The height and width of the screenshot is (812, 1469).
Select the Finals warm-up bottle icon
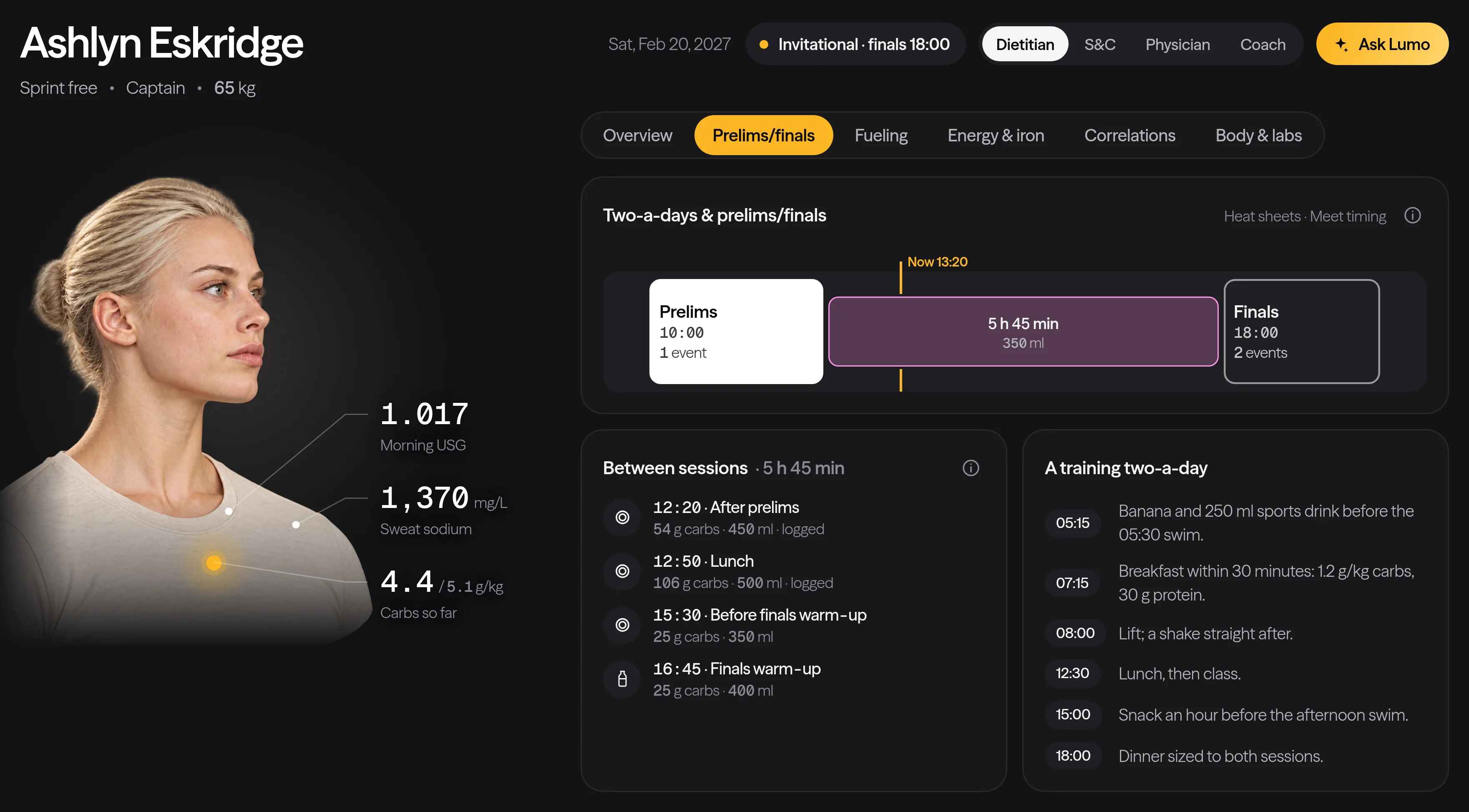(622, 679)
